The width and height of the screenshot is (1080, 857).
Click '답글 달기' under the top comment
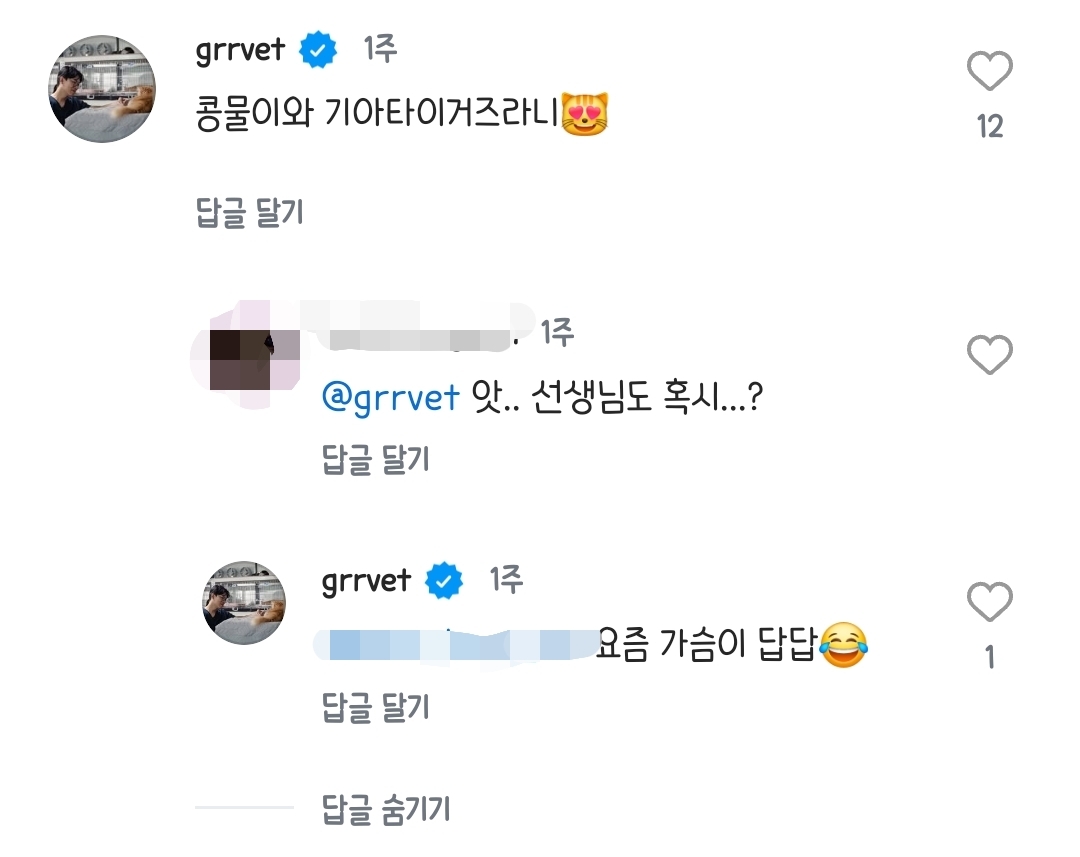(x=250, y=212)
